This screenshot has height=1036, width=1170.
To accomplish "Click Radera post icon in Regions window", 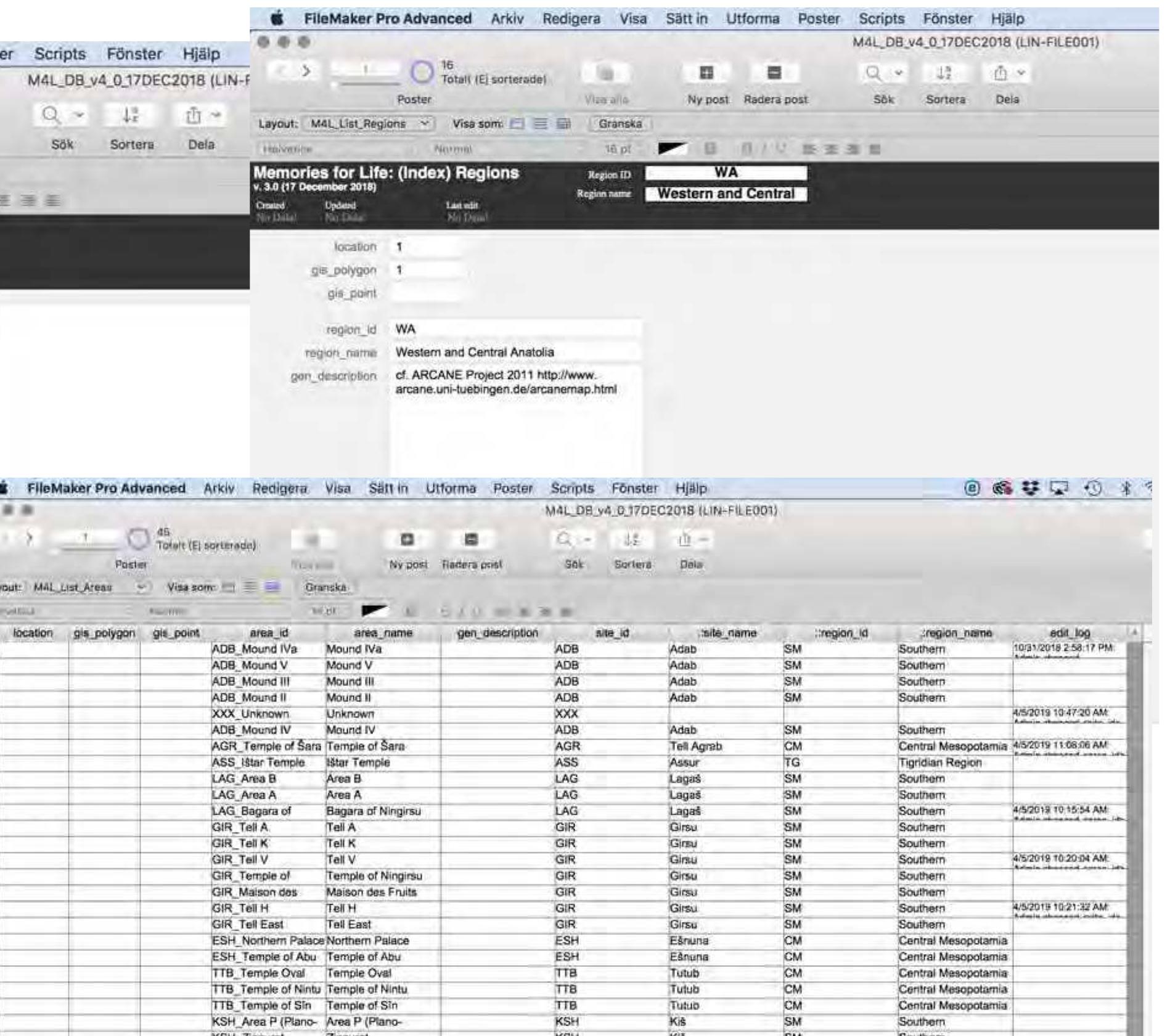I will 775,73.
